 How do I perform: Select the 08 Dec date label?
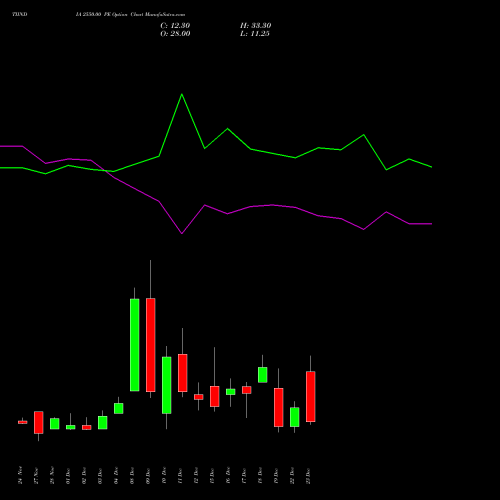132,475
